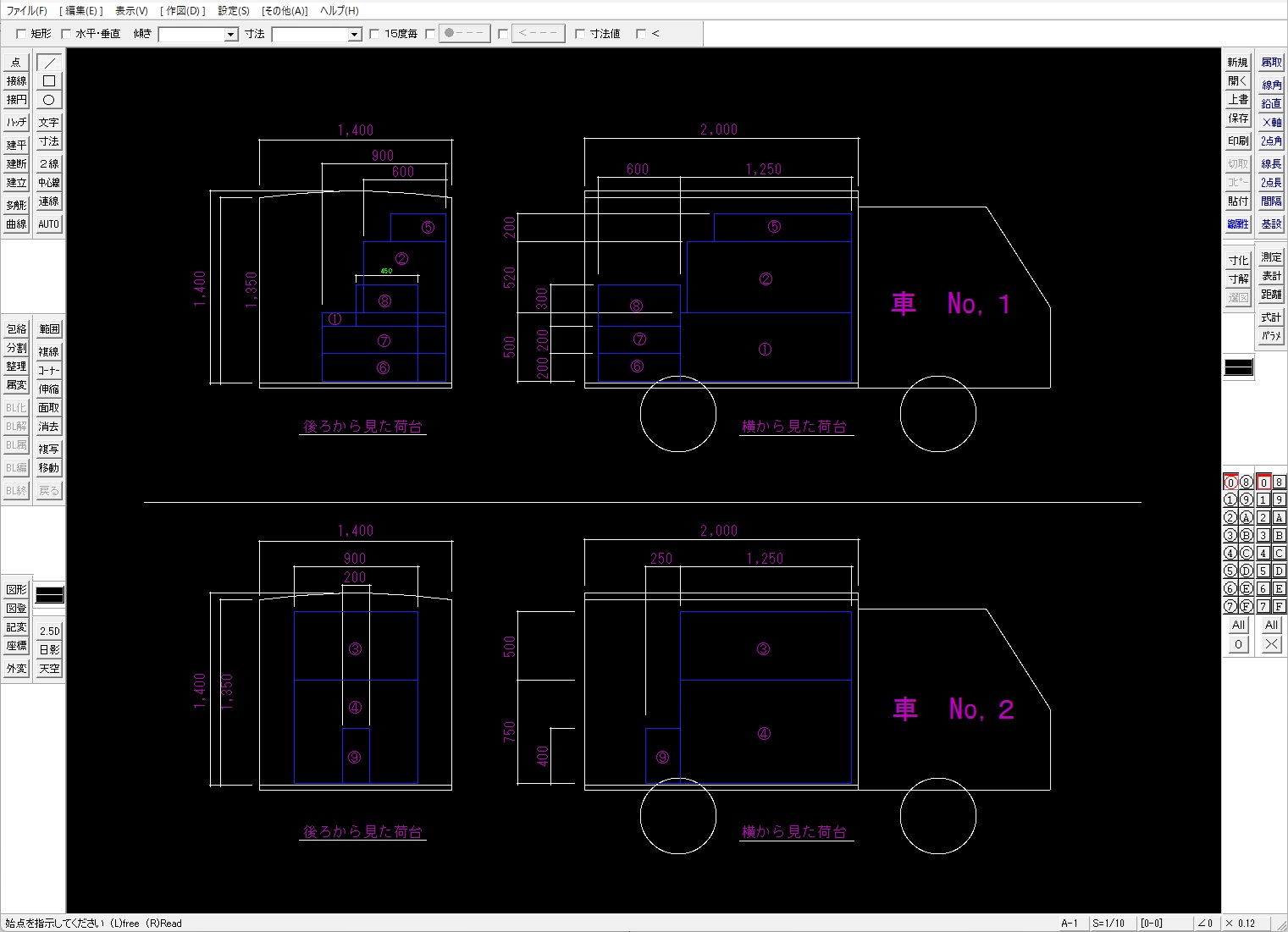The image size is (1288, 932).
Task: Activate the 寸法 dimension tool
Action: click(49, 141)
